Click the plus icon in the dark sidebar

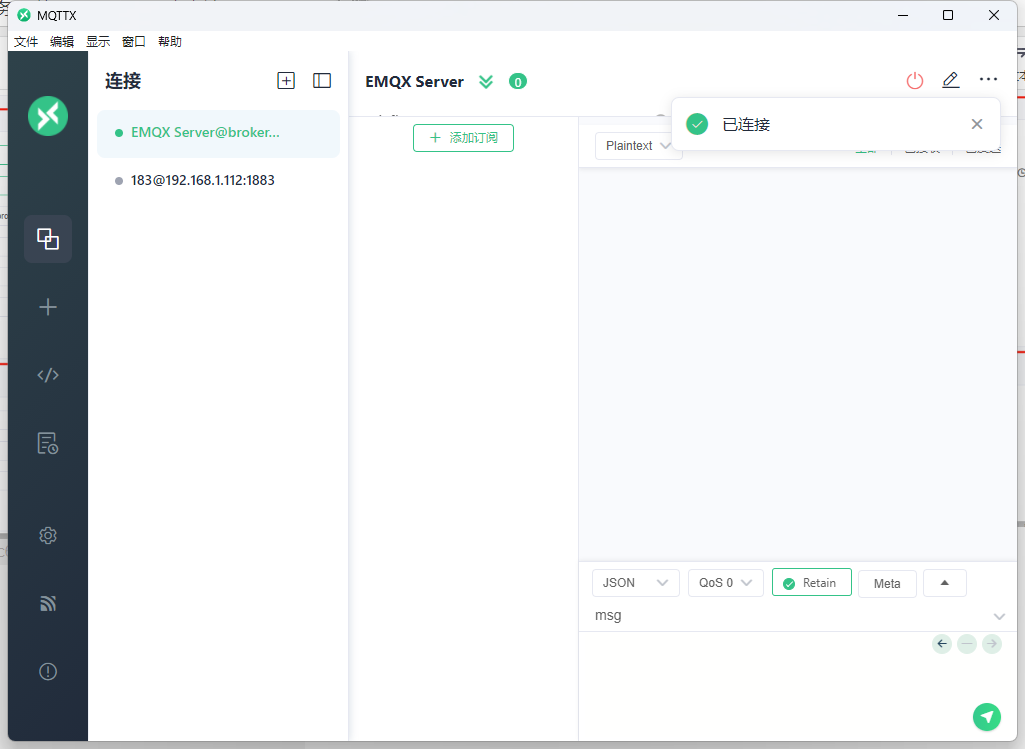click(48, 307)
